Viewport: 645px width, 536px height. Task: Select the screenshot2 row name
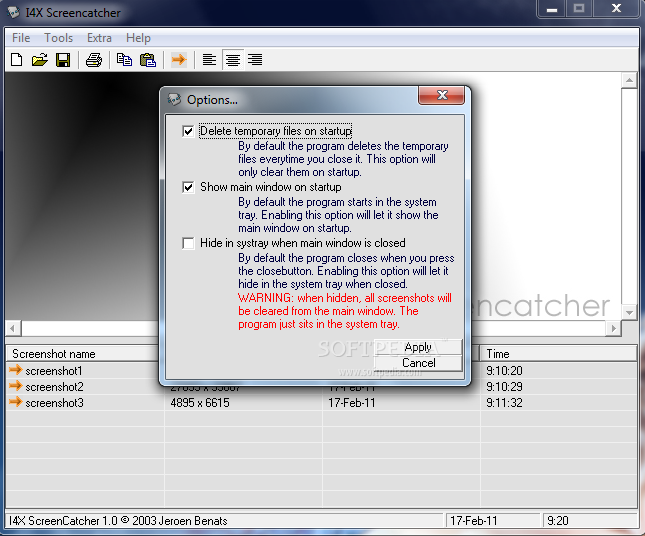click(54, 387)
